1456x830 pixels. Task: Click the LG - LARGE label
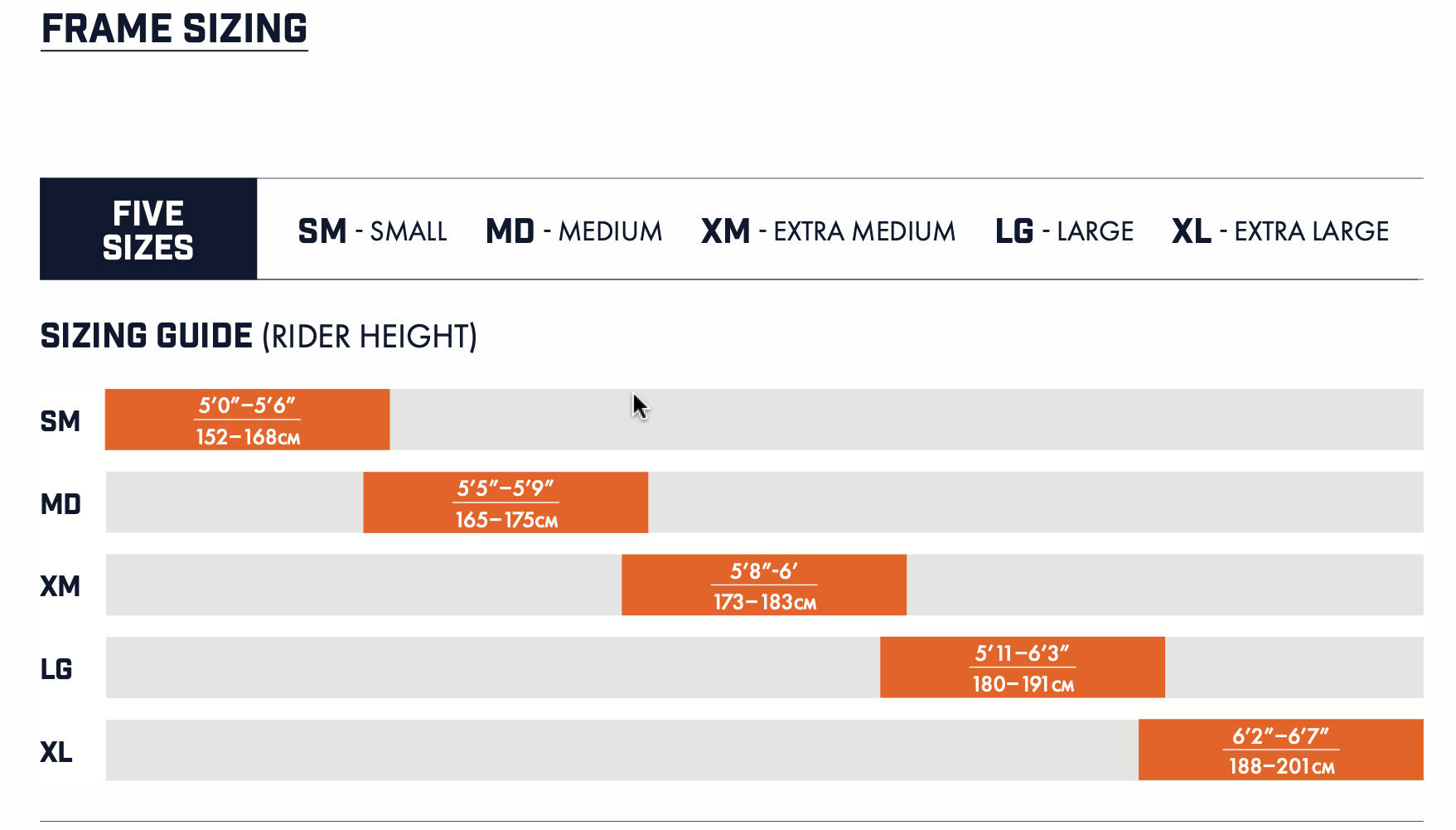(x=1064, y=231)
